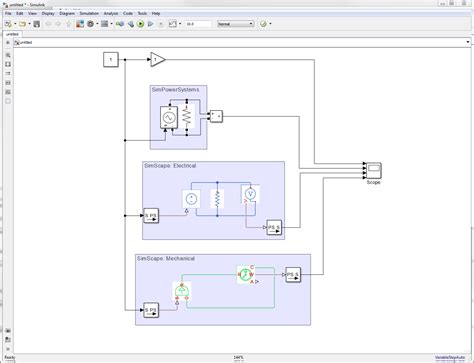Open the address bar dropdown arrow at right
Screen dimensions: 474x363
[468, 42]
